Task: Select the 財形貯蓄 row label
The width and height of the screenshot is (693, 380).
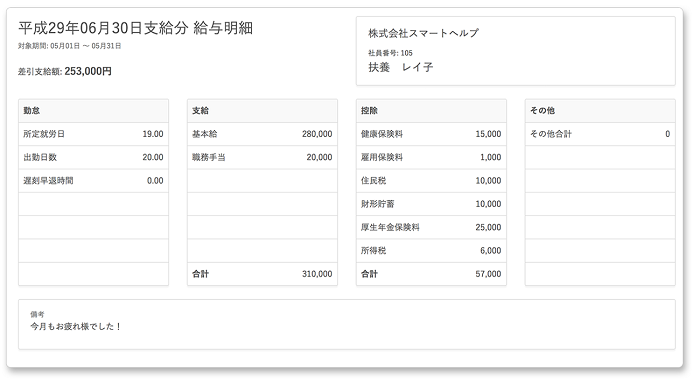Action: point(378,204)
